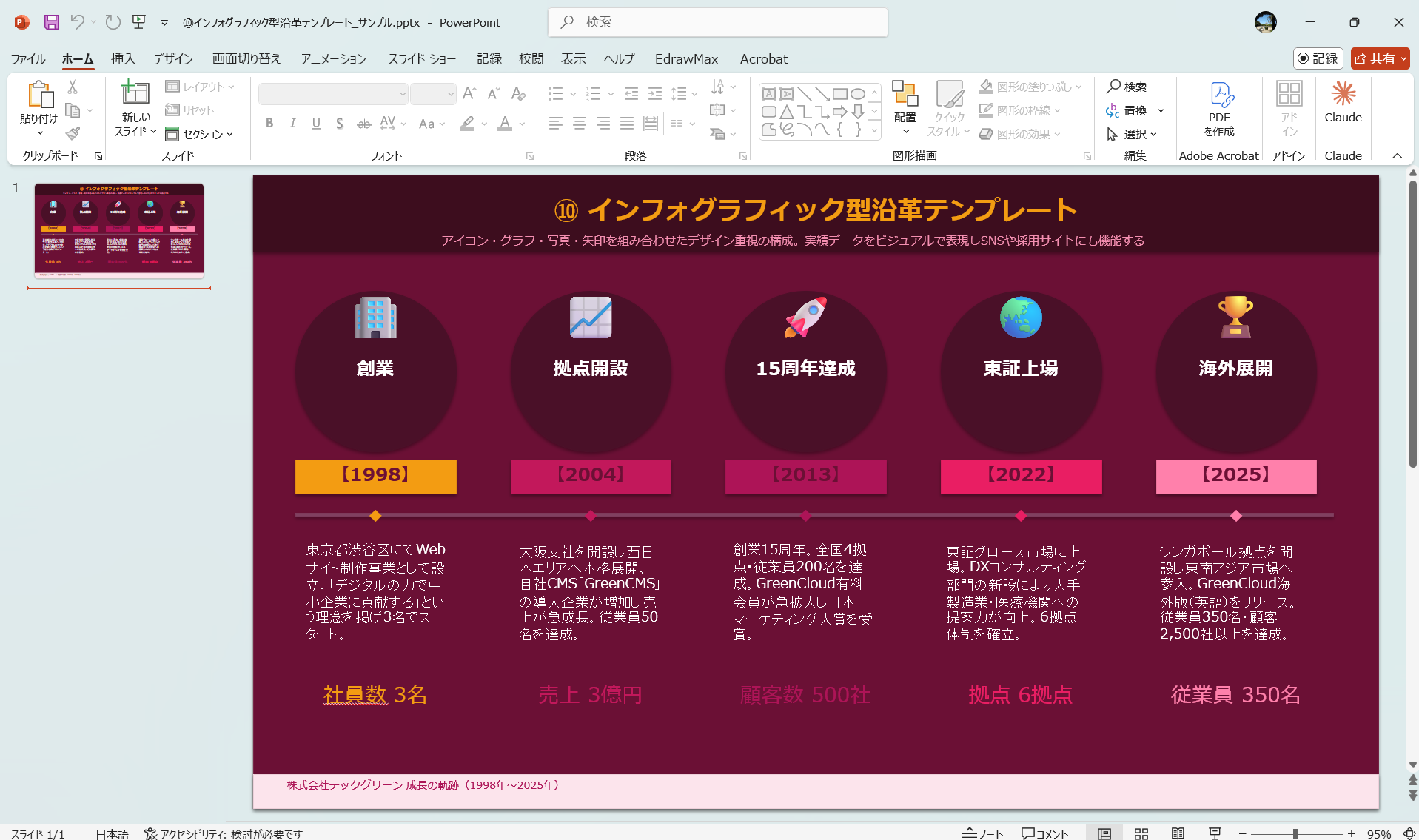Click the vertical slide scrollbar
This screenshot has height=840, width=1419.
pyautogui.click(x=1412, y=324)
